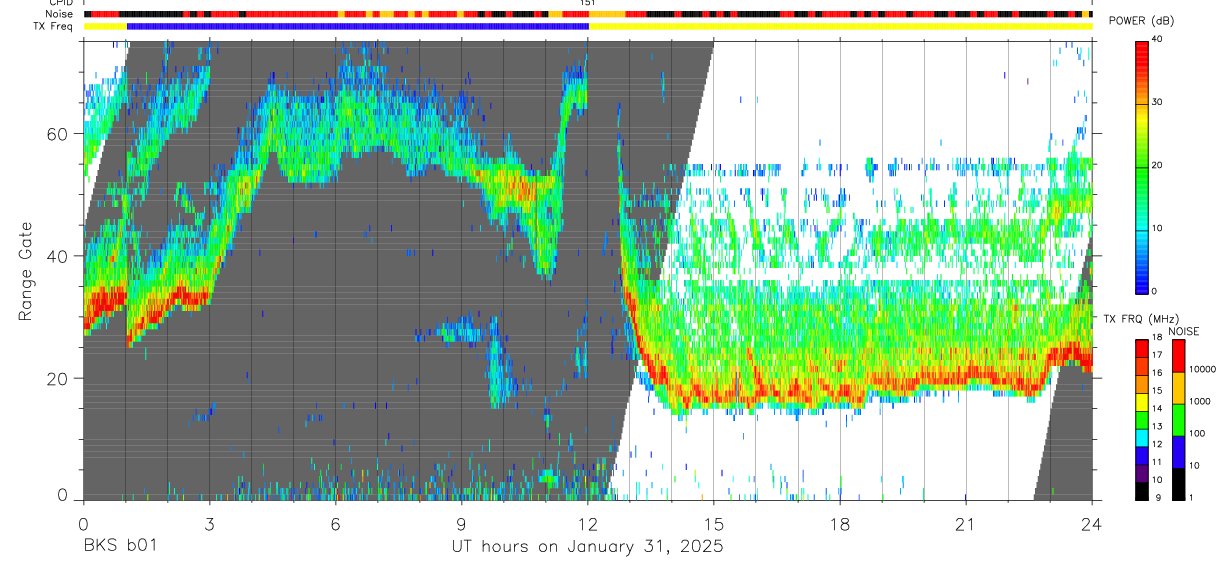
Task: Click the 6 tick label on the UT axis
Action: (x=335, y=523)
